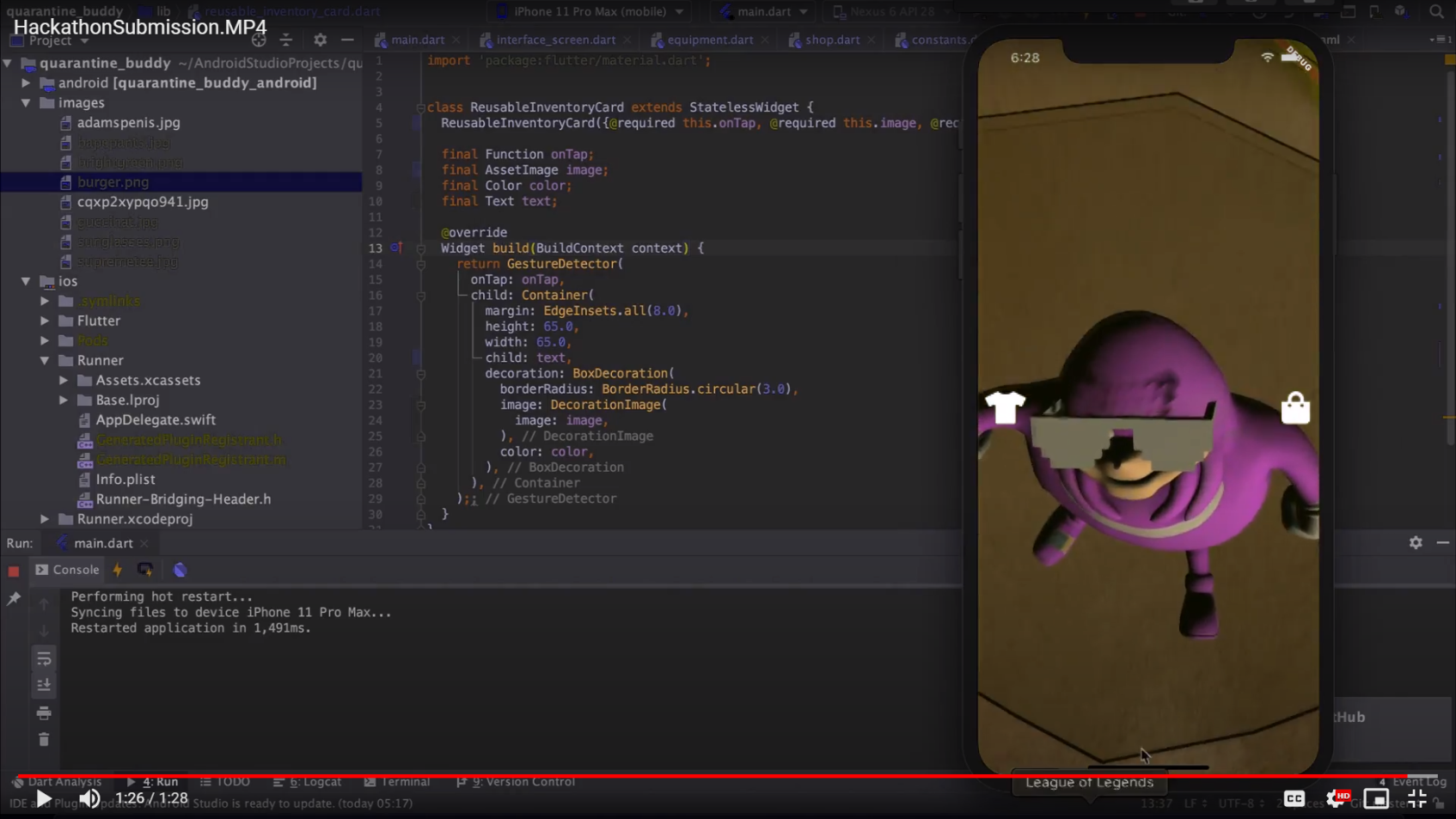Expand the android folder in the tree

pyautogui.click(x=26, y=83)
